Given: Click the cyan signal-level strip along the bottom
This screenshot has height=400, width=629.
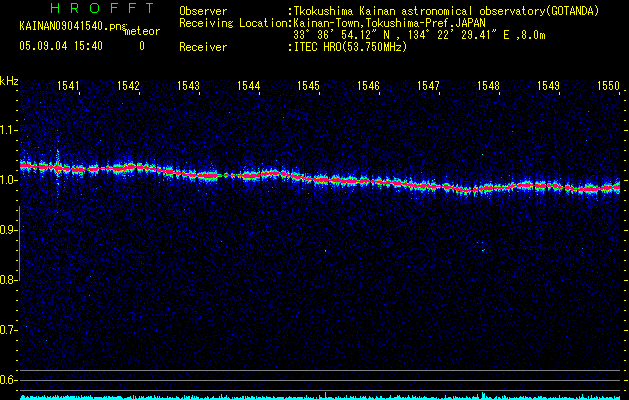Looking at the screenshot, I should point(320,397).
